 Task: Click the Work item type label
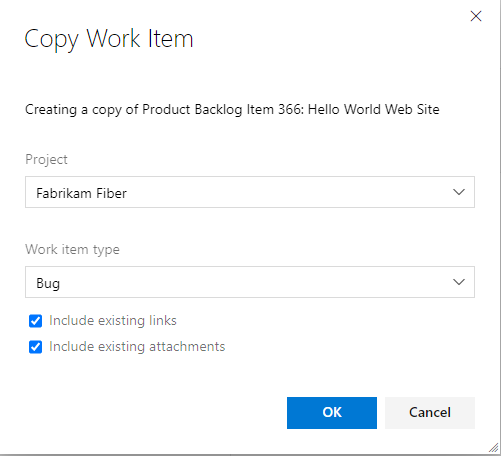click(72, 250)
